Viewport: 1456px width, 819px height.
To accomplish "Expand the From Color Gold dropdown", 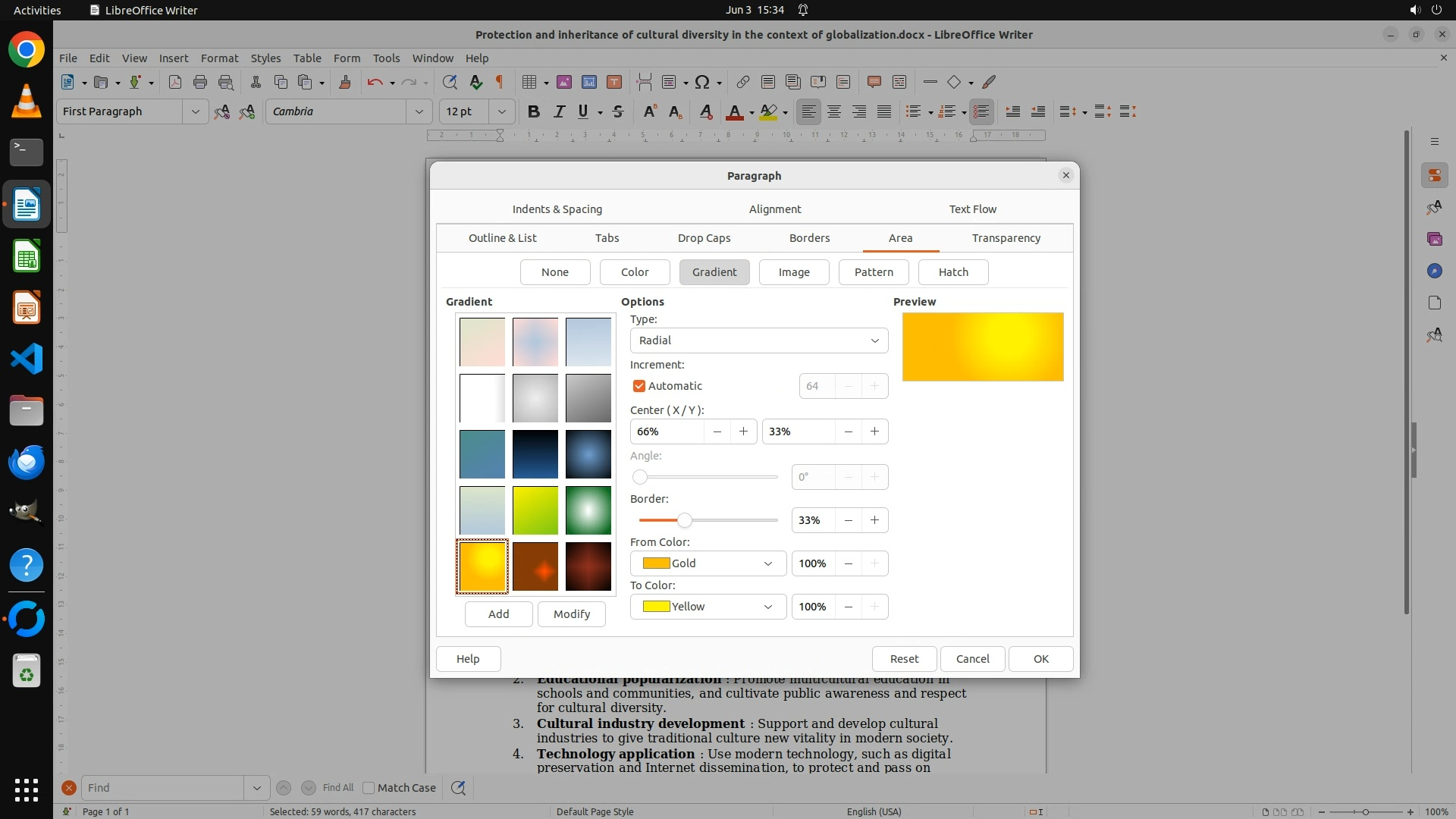I will pyautogui.click(x=708, y=563).
